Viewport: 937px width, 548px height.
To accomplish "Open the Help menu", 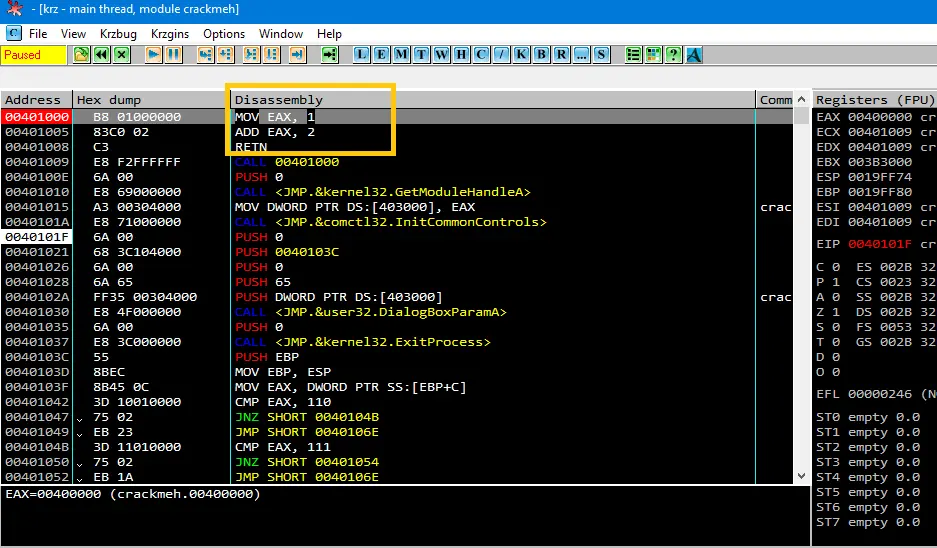I will [x=329, y=33].
